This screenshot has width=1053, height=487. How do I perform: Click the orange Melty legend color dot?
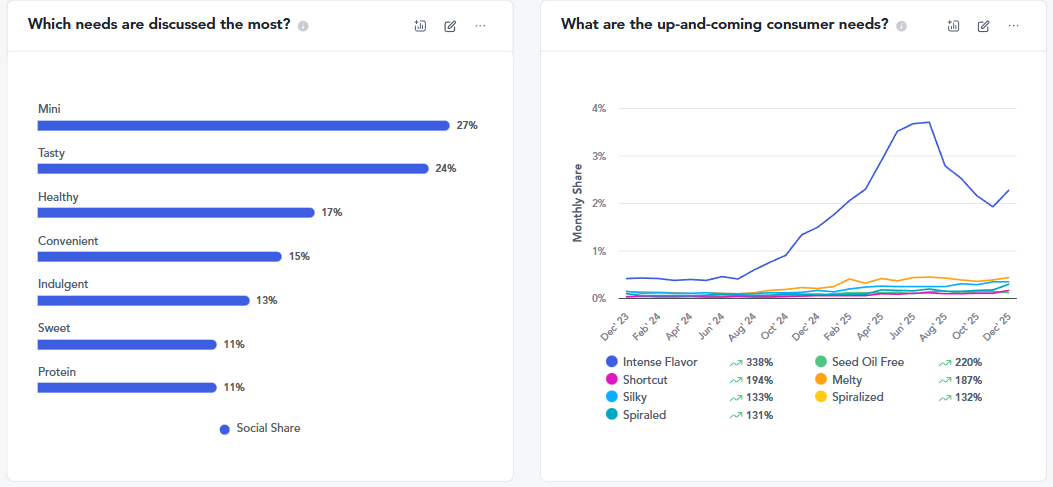(821, 380)
